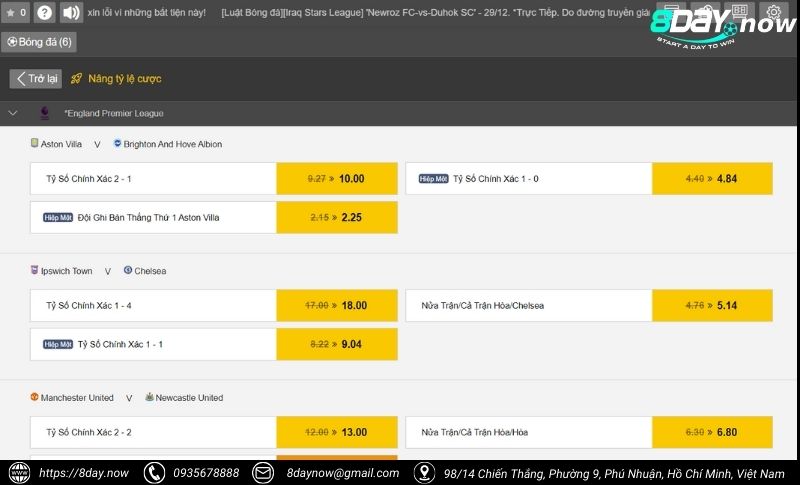The image size is (800, 485).
Task: Select 13.00 odds for Manchester United 2-2
Action: point(336,433)
